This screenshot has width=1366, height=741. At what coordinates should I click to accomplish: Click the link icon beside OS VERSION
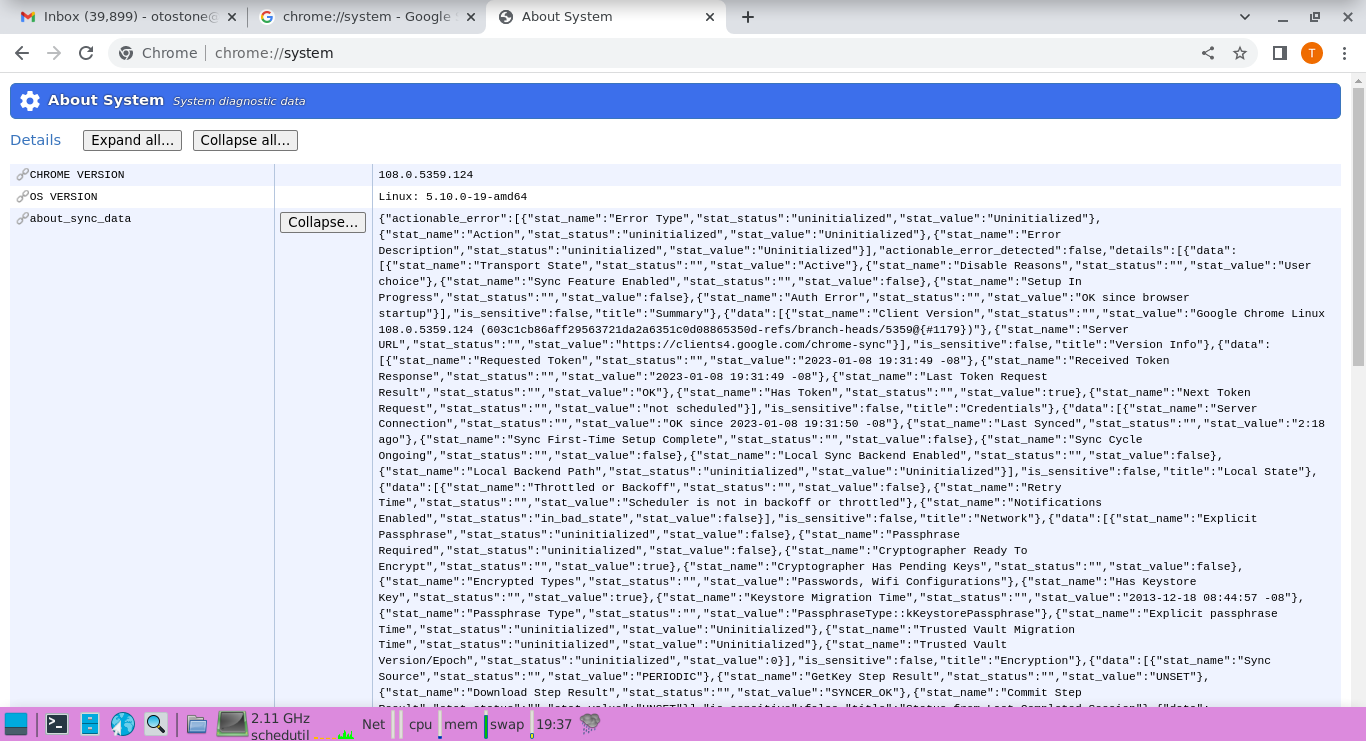point(23,197)
